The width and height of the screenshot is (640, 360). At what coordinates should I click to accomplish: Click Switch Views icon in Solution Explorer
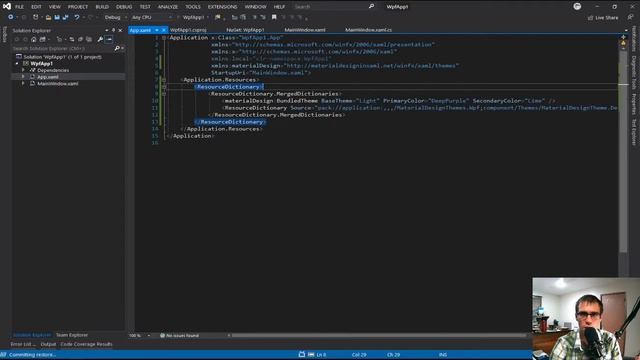[x=42, y=39]
